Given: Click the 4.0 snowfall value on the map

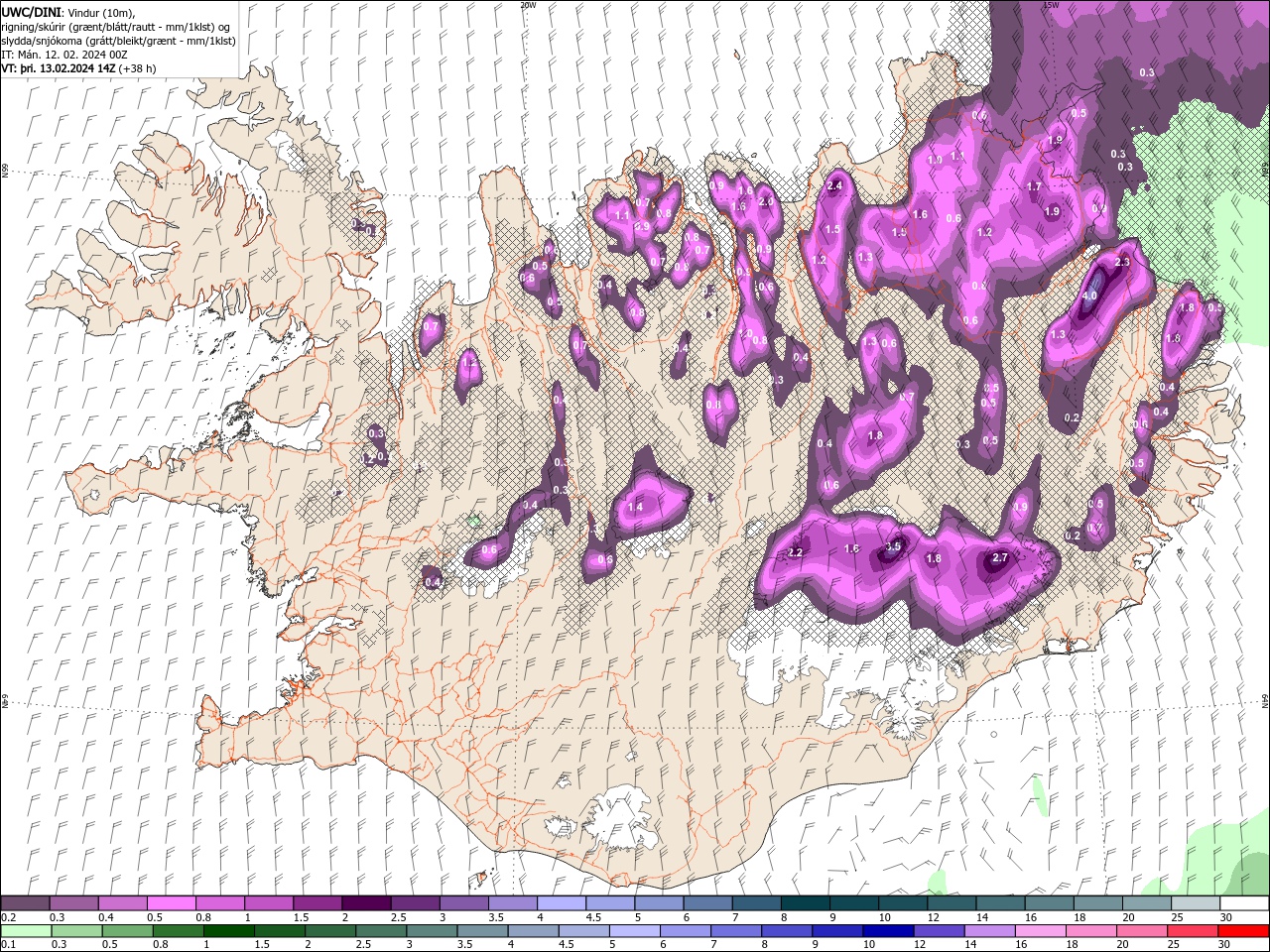Looking at the screenshot, I should (1089, 296).
